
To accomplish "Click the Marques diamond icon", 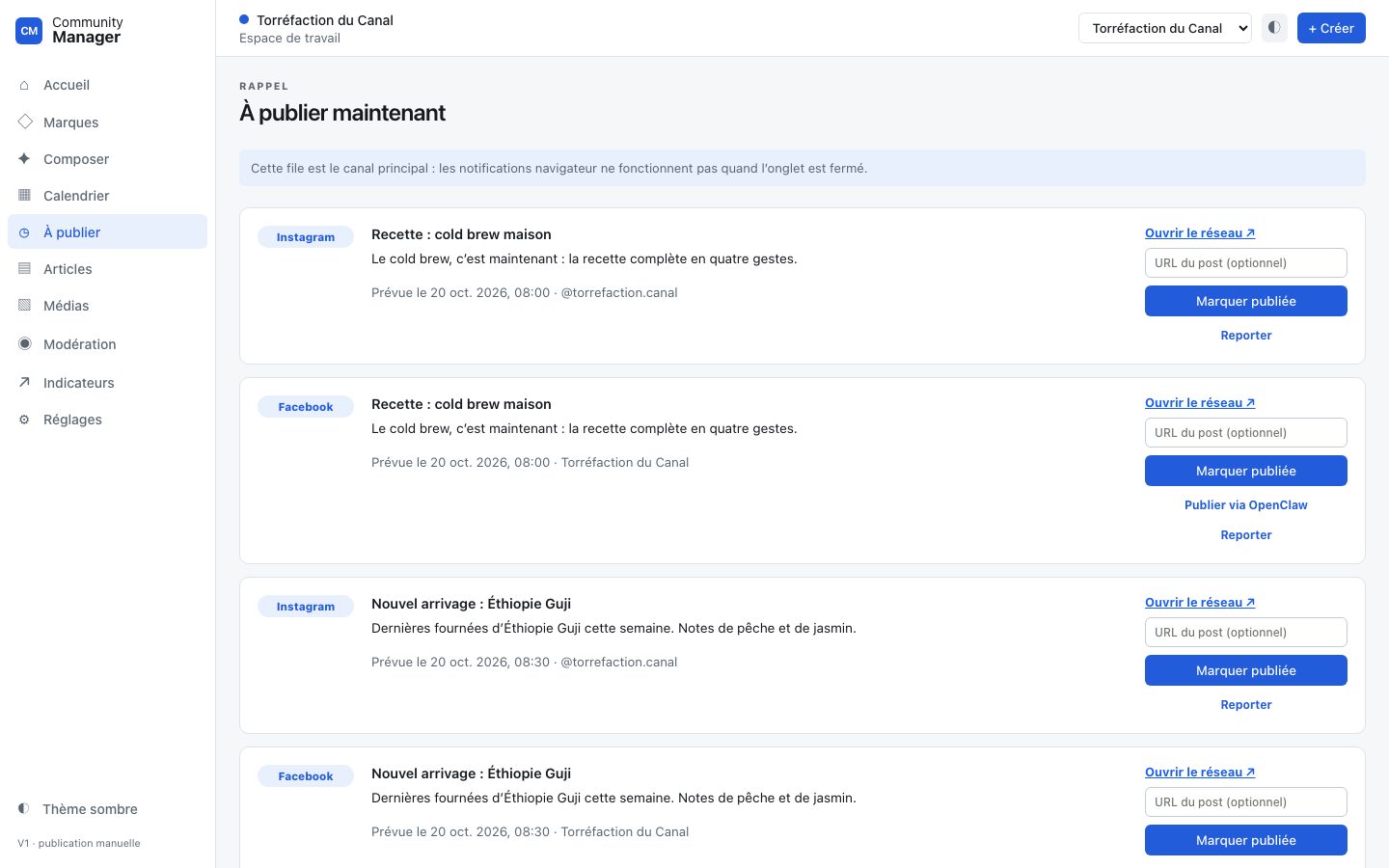I will 25,122.
